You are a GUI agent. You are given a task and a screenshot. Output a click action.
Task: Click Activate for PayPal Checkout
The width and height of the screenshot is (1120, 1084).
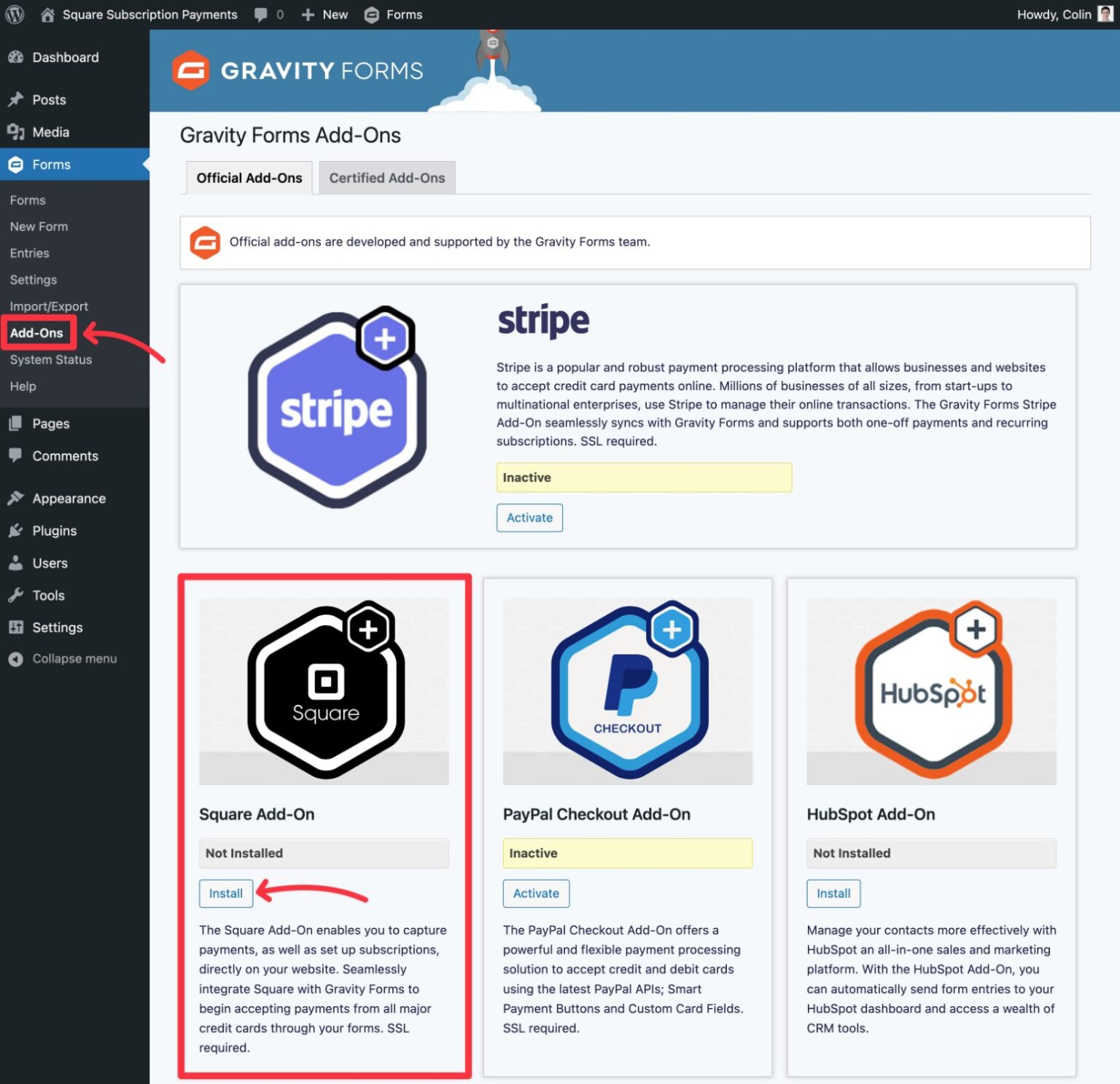pyautogui.click(x=536, y=893)
